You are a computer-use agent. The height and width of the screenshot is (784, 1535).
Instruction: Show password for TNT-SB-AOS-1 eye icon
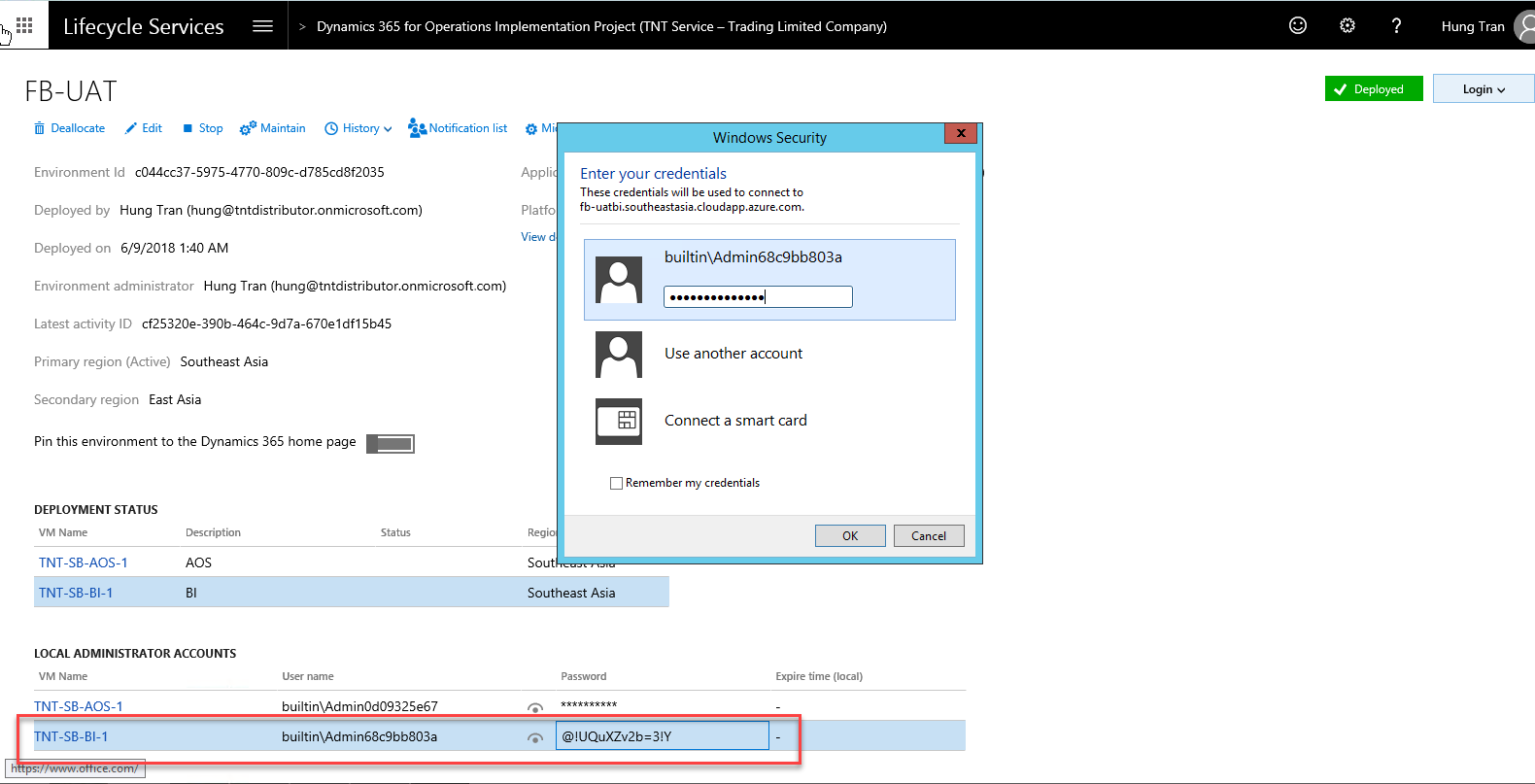pyautogui.click(x=534, y=707)
